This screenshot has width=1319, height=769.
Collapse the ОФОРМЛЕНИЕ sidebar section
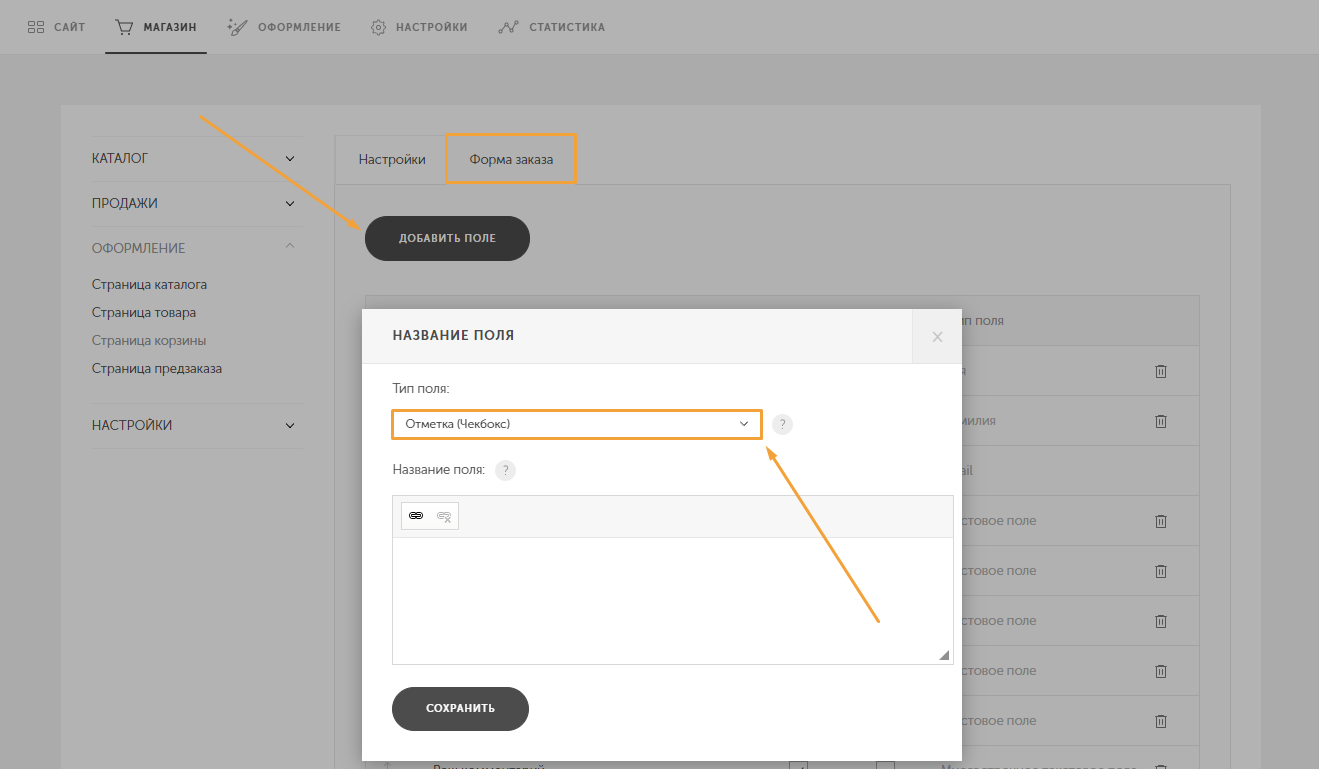click(x=290, y=247)
